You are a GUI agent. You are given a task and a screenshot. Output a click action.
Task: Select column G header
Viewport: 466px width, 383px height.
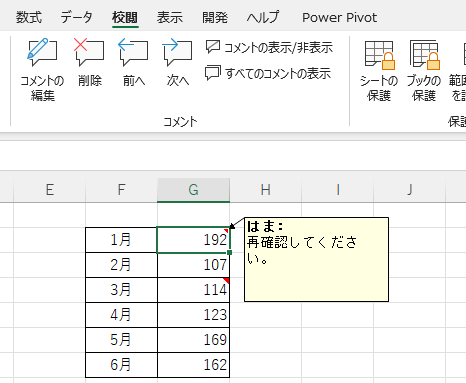click(193, 190)
